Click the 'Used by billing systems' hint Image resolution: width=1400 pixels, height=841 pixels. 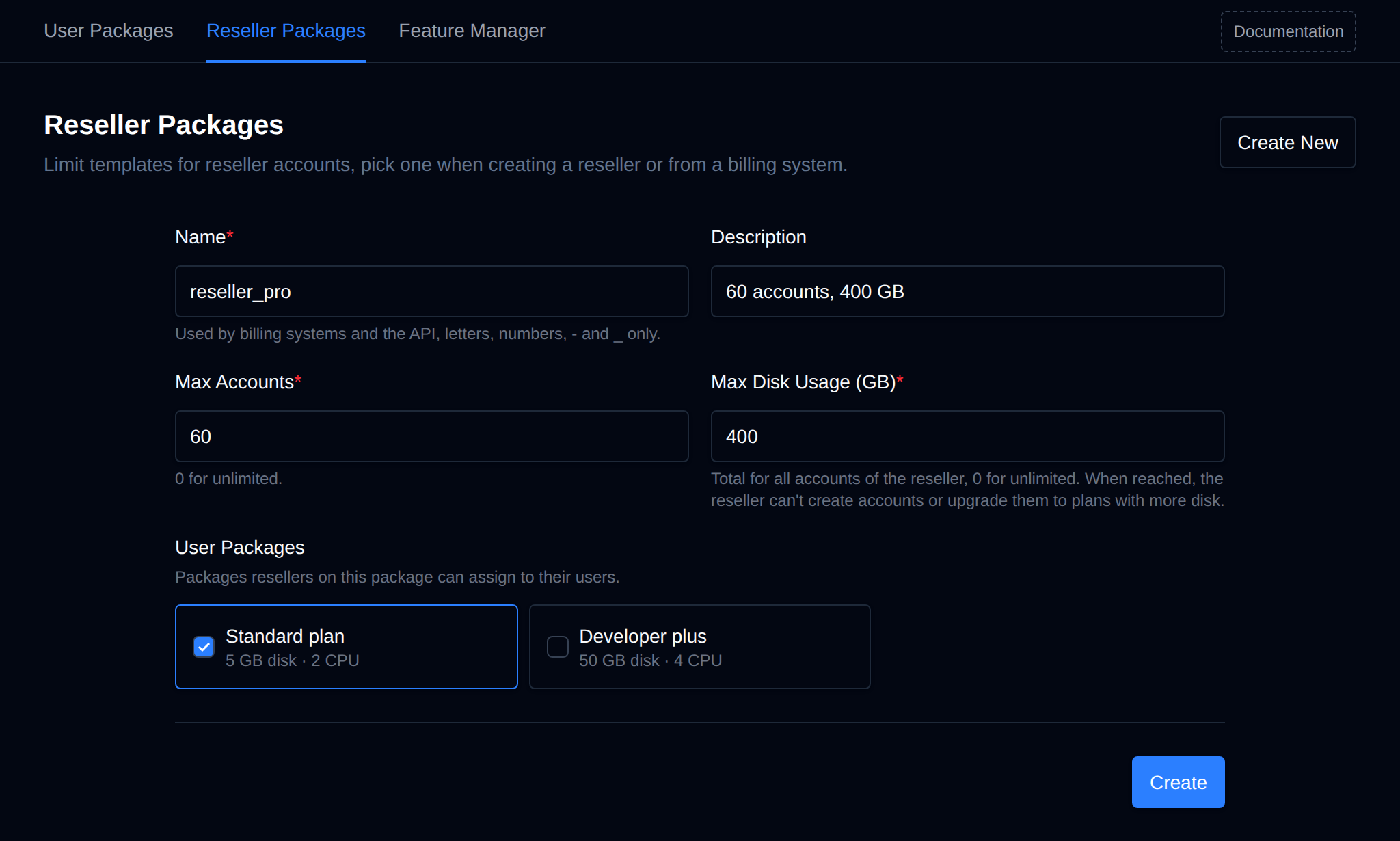click(x=418, y=334)
